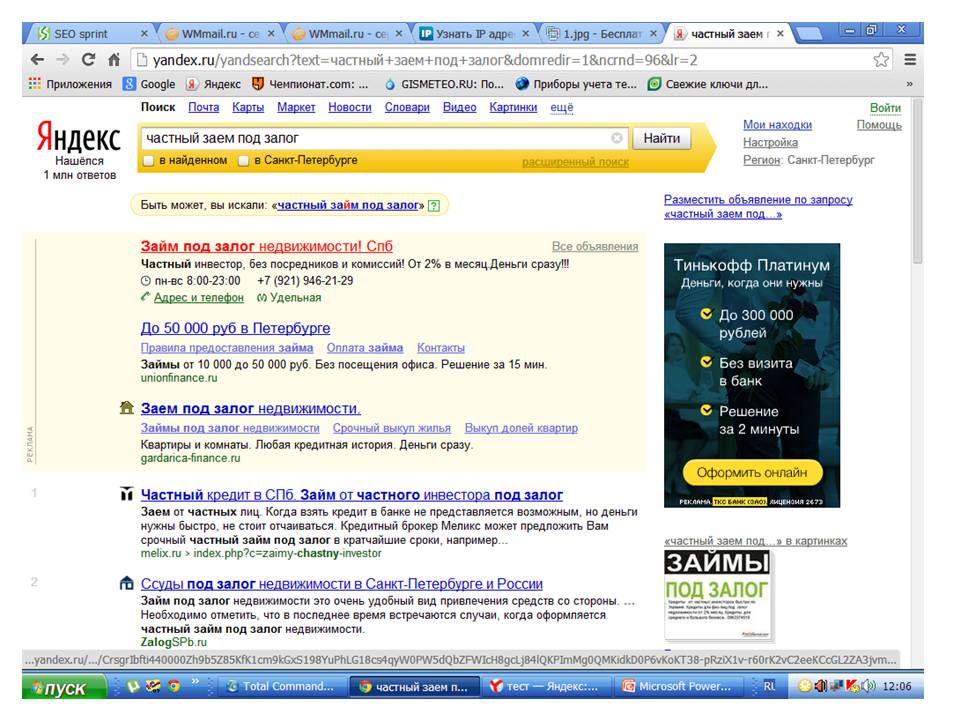This screenshot has height=720, width=960.
Task: Switch to the Узнать IP адрес tab
Action: tap(476, 34)
